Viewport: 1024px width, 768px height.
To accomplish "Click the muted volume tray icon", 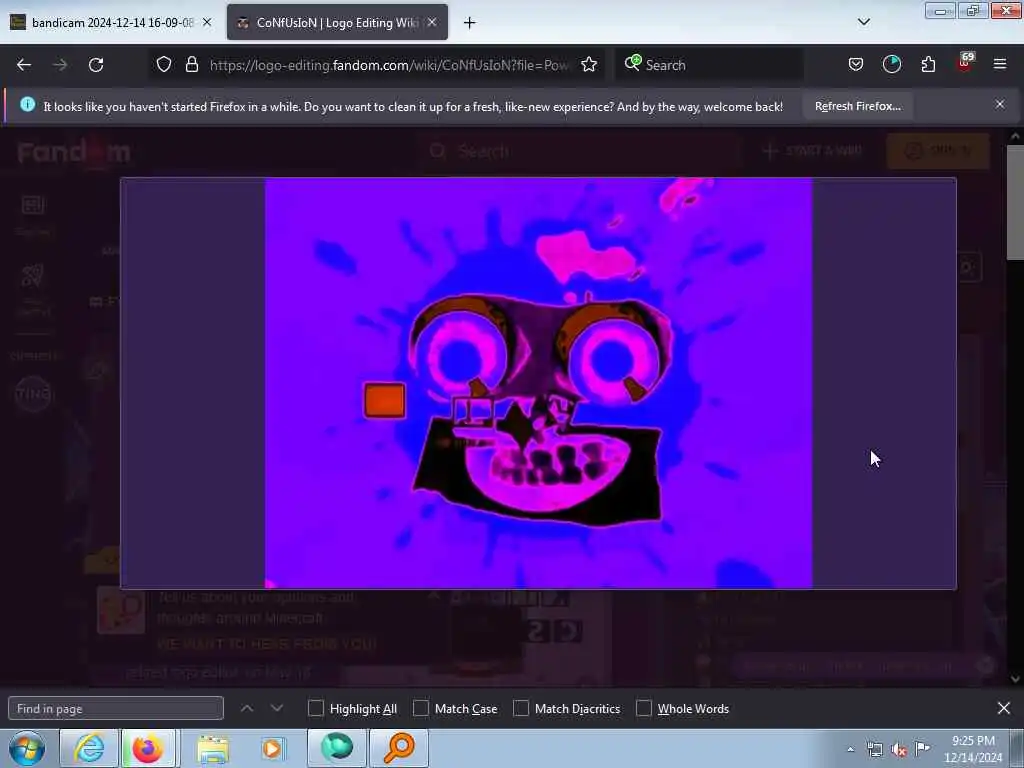I will (899, 750).
